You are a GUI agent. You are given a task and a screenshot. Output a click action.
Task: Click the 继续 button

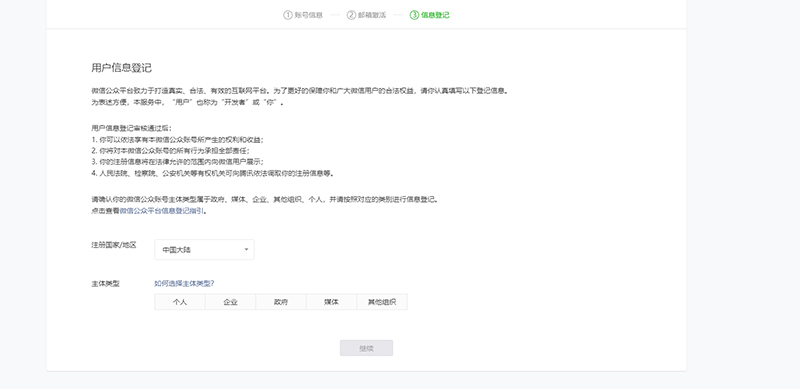click(x=366, y=348)
